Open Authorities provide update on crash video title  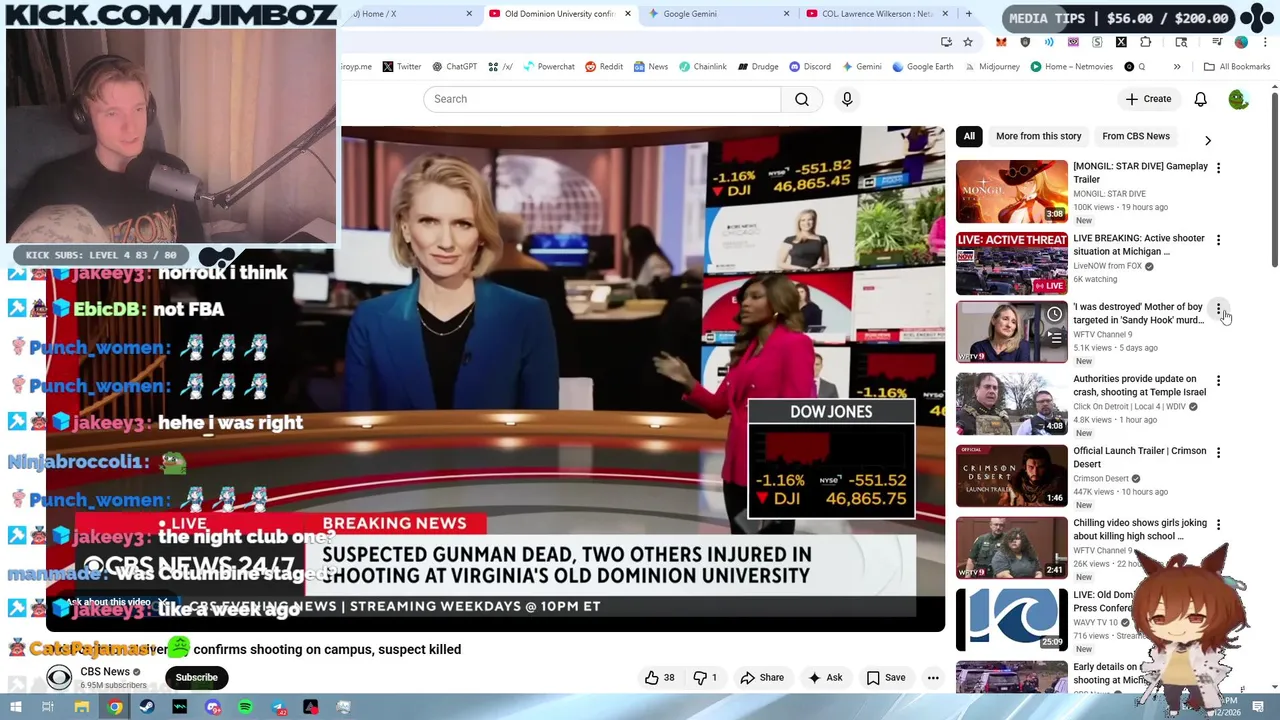coord(1139,386)
